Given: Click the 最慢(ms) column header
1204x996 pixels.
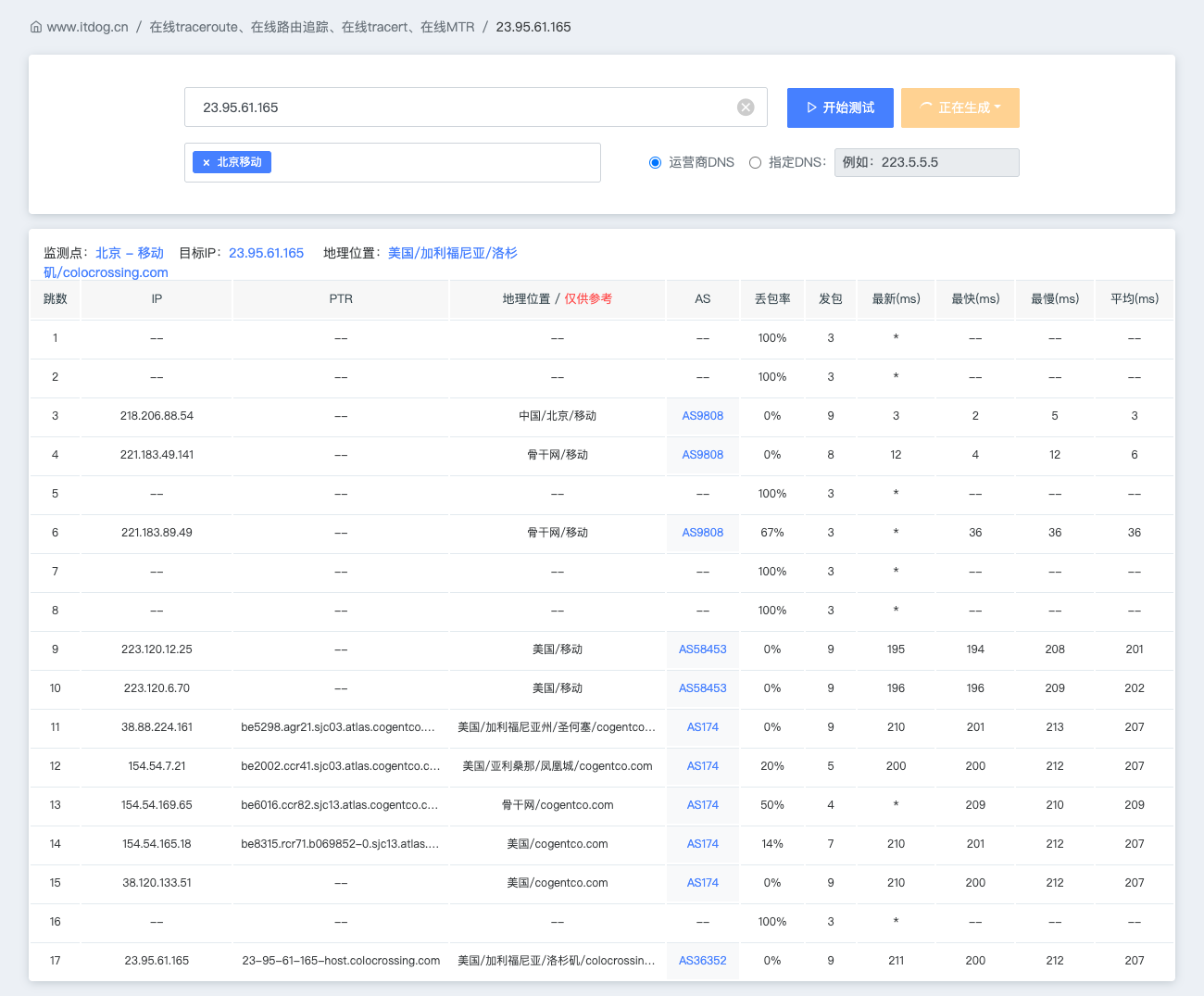Looking at the screenshot, I should coord(1055,299).
